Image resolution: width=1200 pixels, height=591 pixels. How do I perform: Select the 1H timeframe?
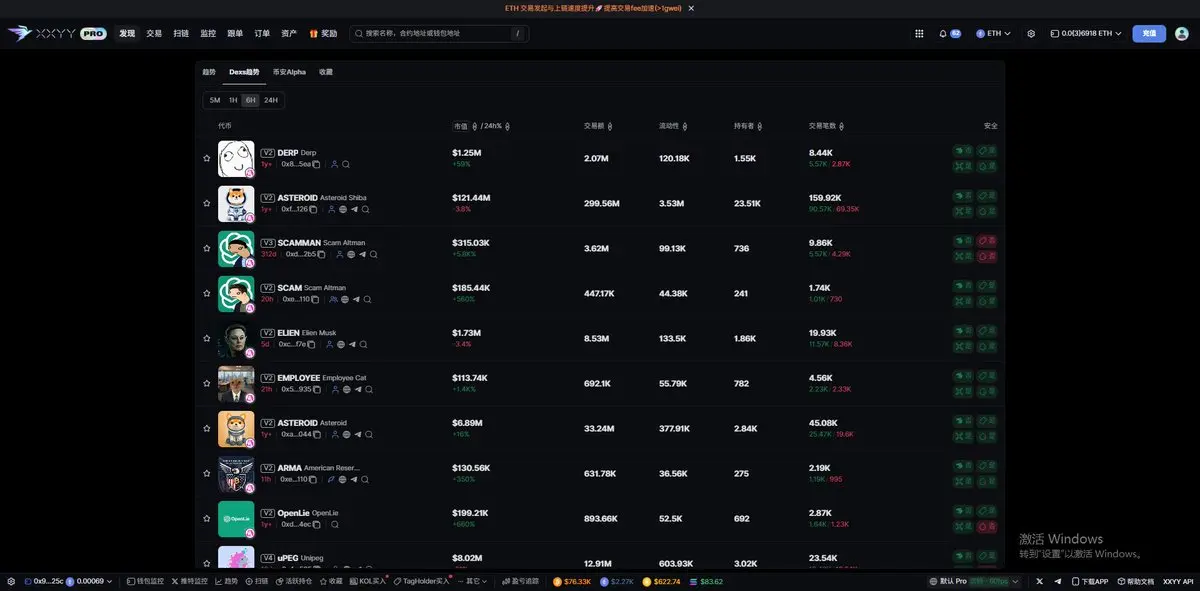coord(233,100)
